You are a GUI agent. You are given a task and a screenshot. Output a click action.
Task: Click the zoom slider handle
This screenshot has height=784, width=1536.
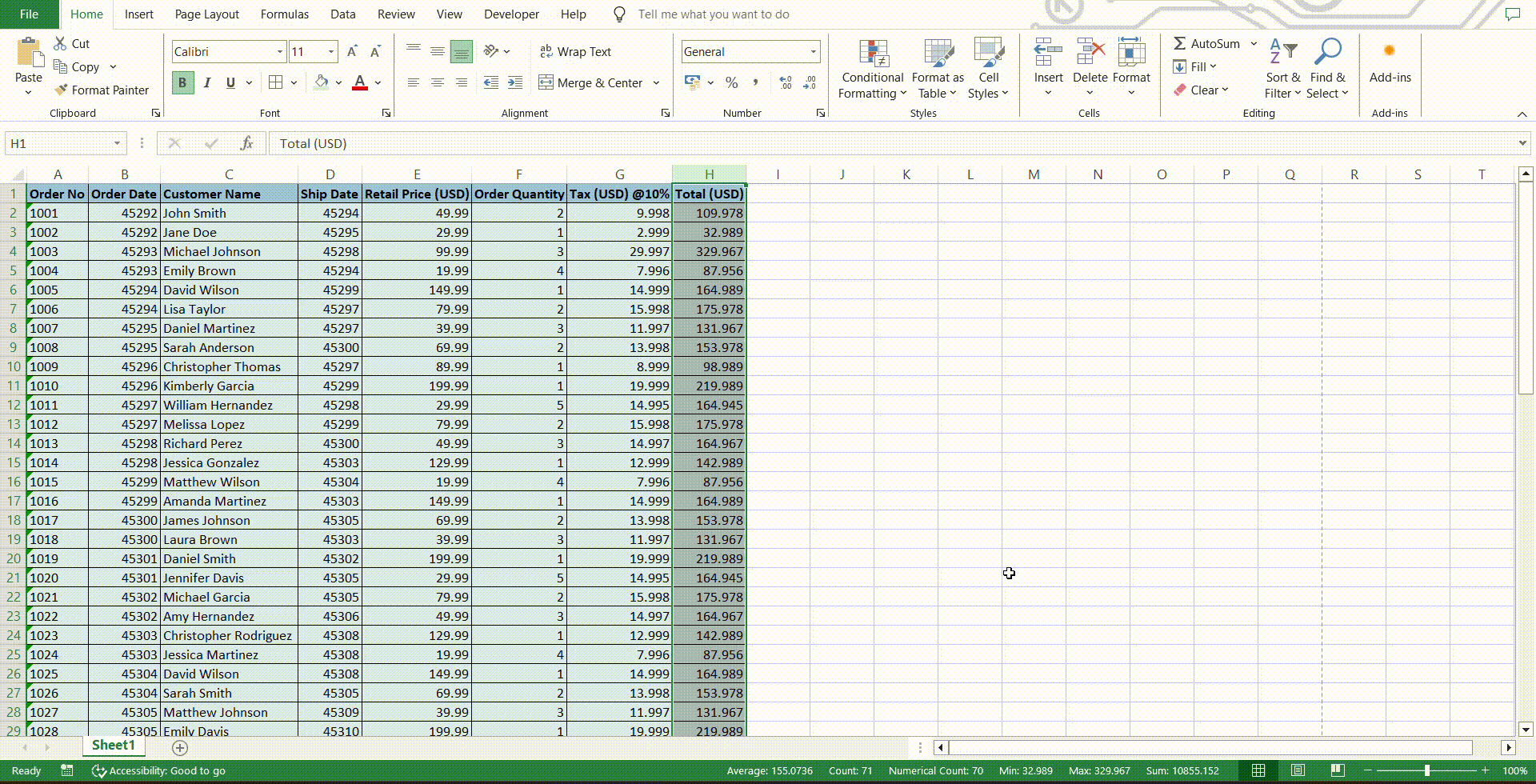[x=1427, y=770]
